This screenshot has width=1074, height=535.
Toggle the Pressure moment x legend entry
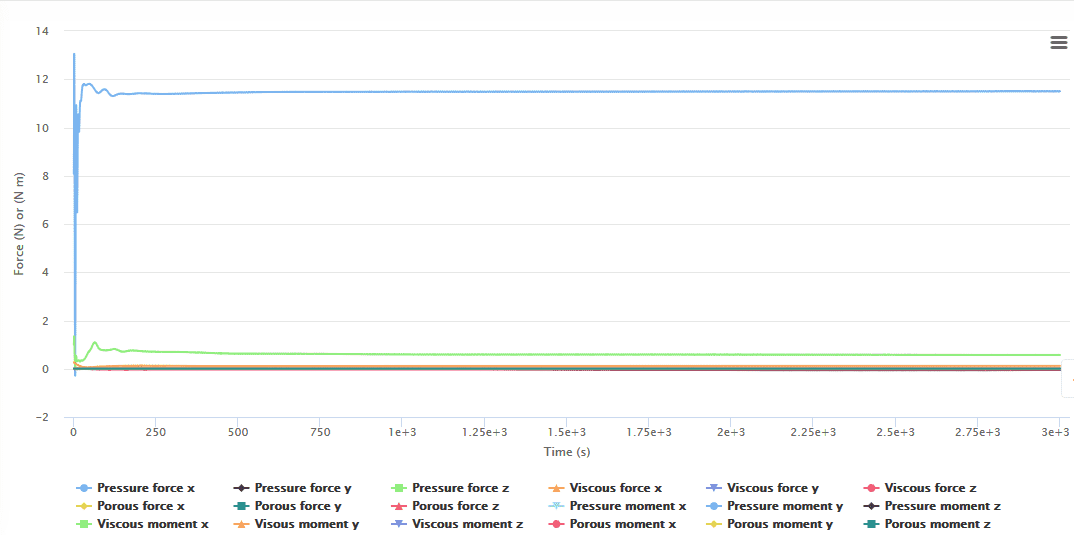coord(617,506)
